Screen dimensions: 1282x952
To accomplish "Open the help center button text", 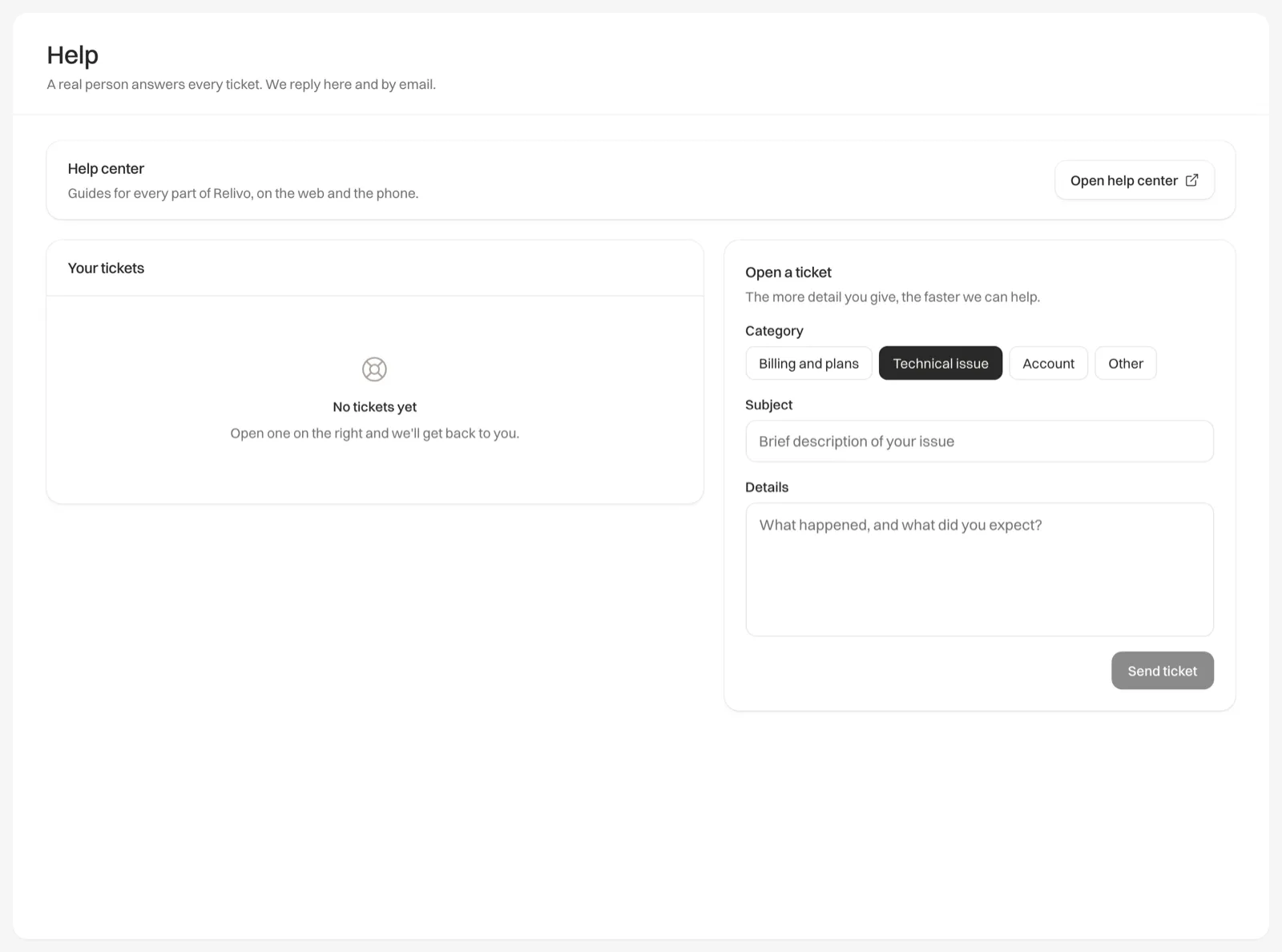I will click(1123, 180).
